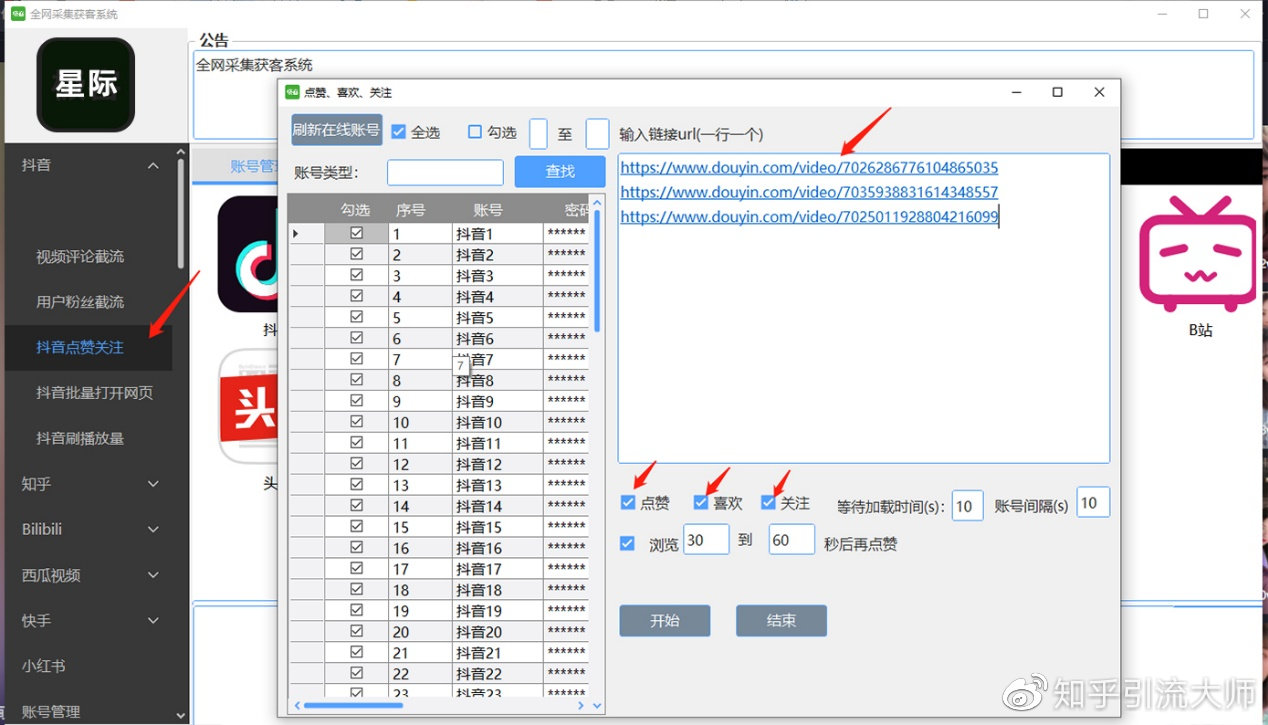Image resolution: width=1268 pixels, height=725 pixels.
Task: Expand the 知乎 sidebar section
Action: 153,484
